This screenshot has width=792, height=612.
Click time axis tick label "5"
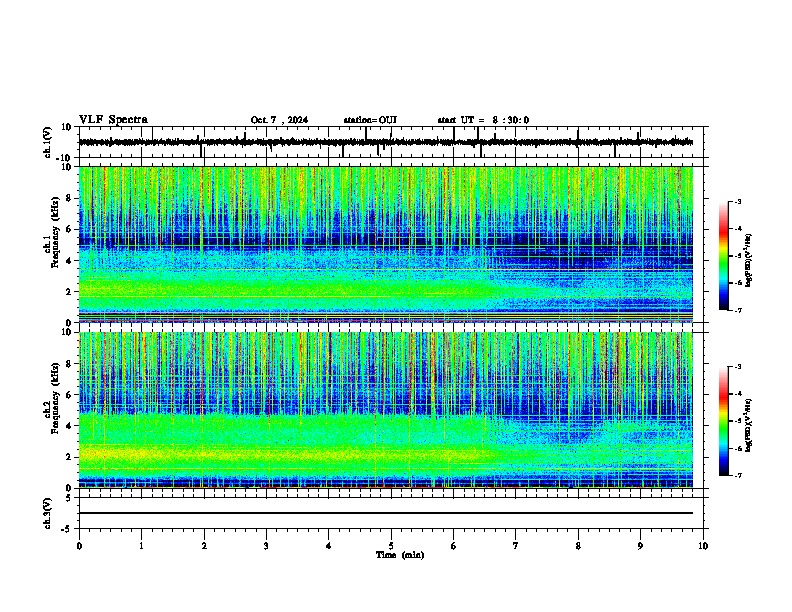click(x=391, y=546)
